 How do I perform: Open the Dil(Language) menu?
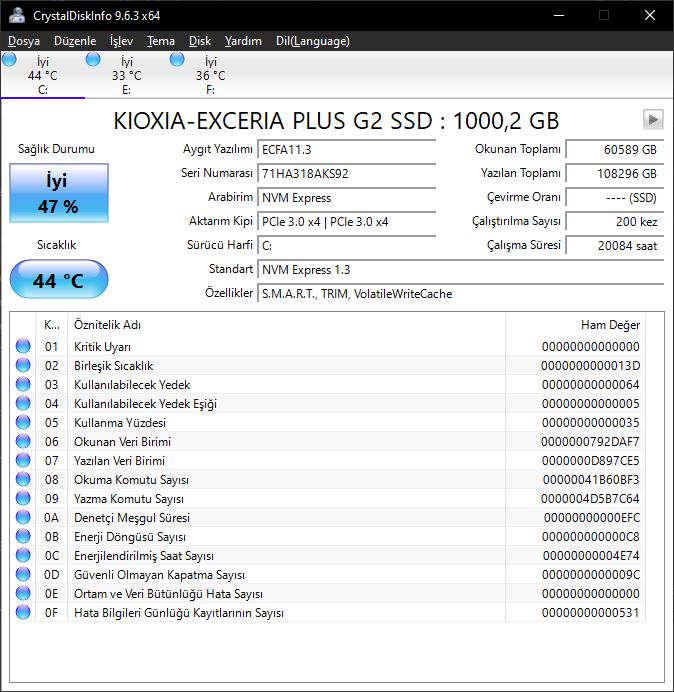click(313, 41)
